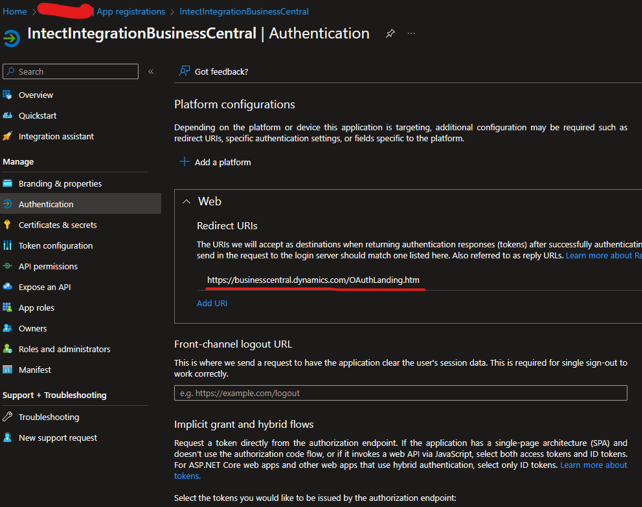Click the Front-channel logout URL heading
Viewport: 642px width, 507px height.
coord(233,344)
